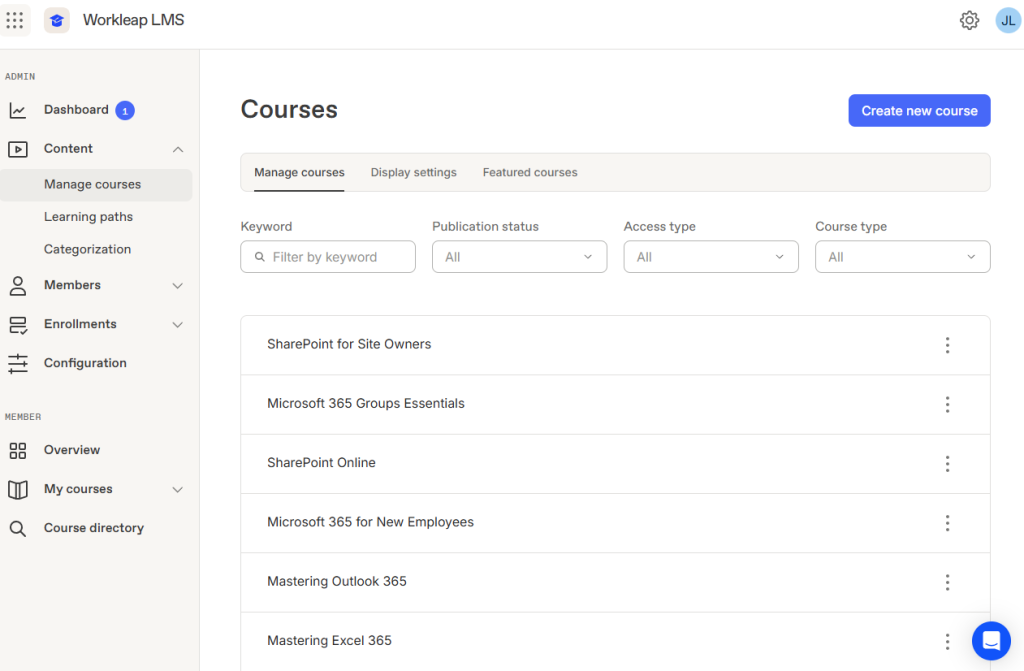Click the Content label in the sidebar

pyautogui.click(x=68, y=149)
